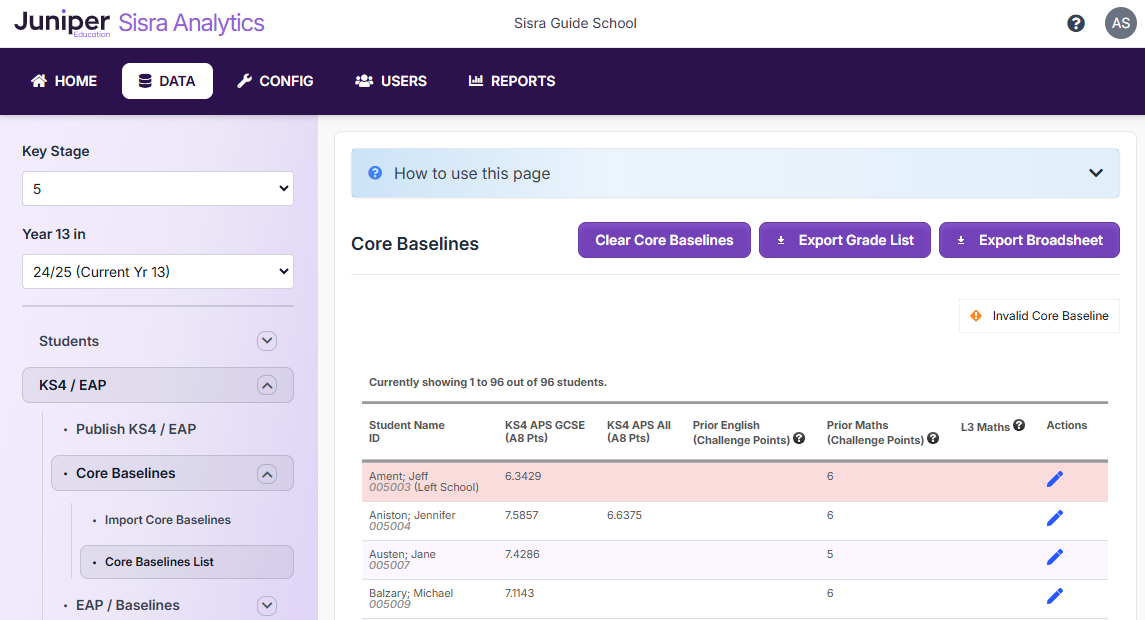The image size is (1145, 620).
Task: Open the AS user avatar menu
Action: tap(1120, 23)
